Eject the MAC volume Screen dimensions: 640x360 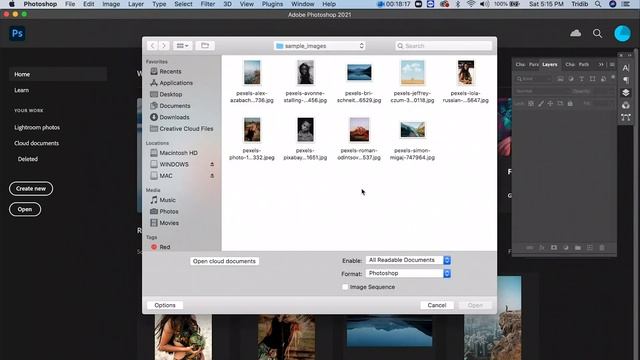pyautogui.click(x=212, y=176)
